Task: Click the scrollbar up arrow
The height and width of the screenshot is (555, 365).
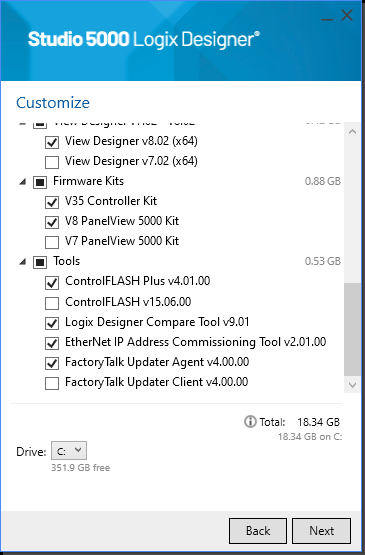Action: (x=352, y=132)
